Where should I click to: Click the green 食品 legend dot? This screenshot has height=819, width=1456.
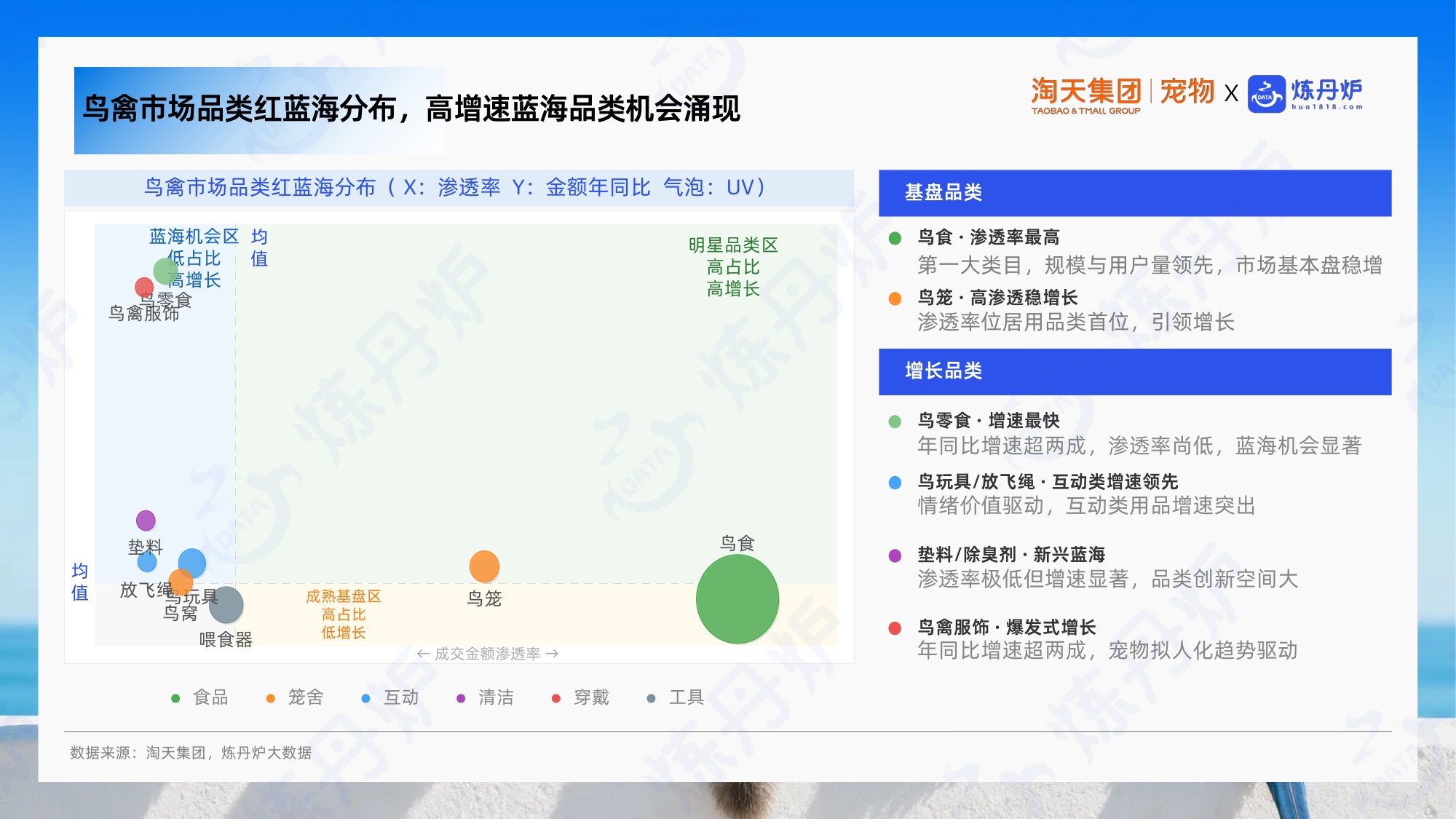(x=175, y=698)
